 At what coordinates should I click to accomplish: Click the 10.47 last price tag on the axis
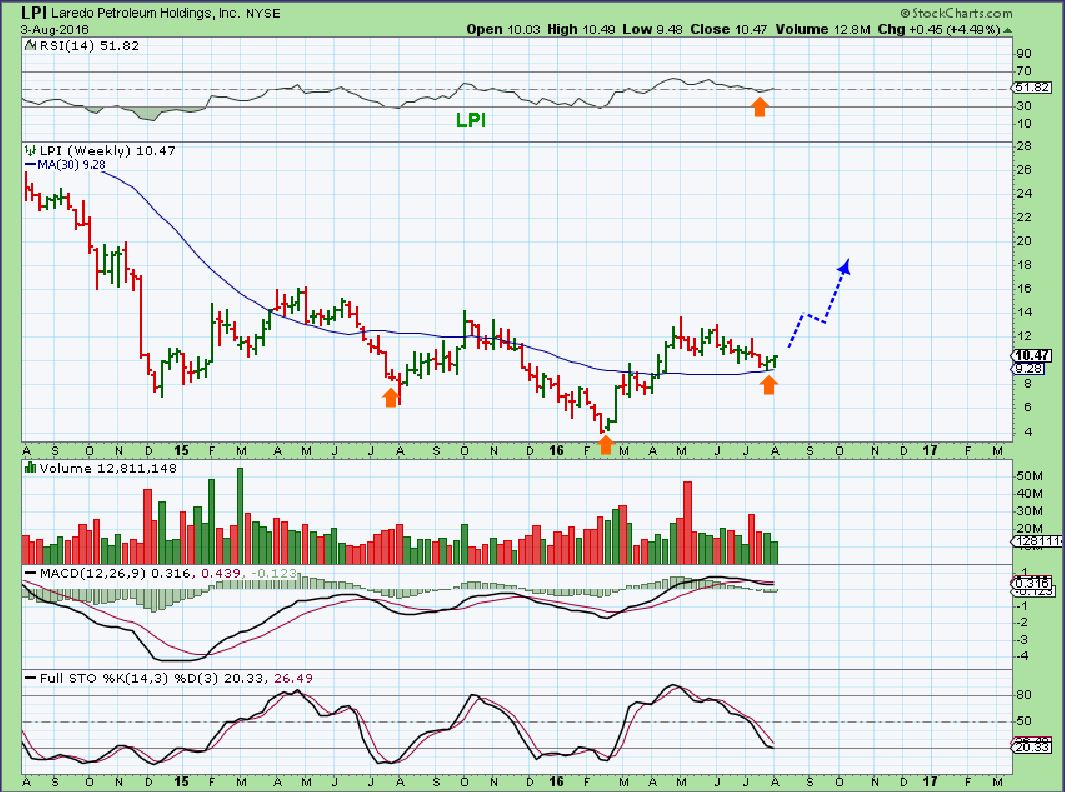click(x=1032, y=355)
